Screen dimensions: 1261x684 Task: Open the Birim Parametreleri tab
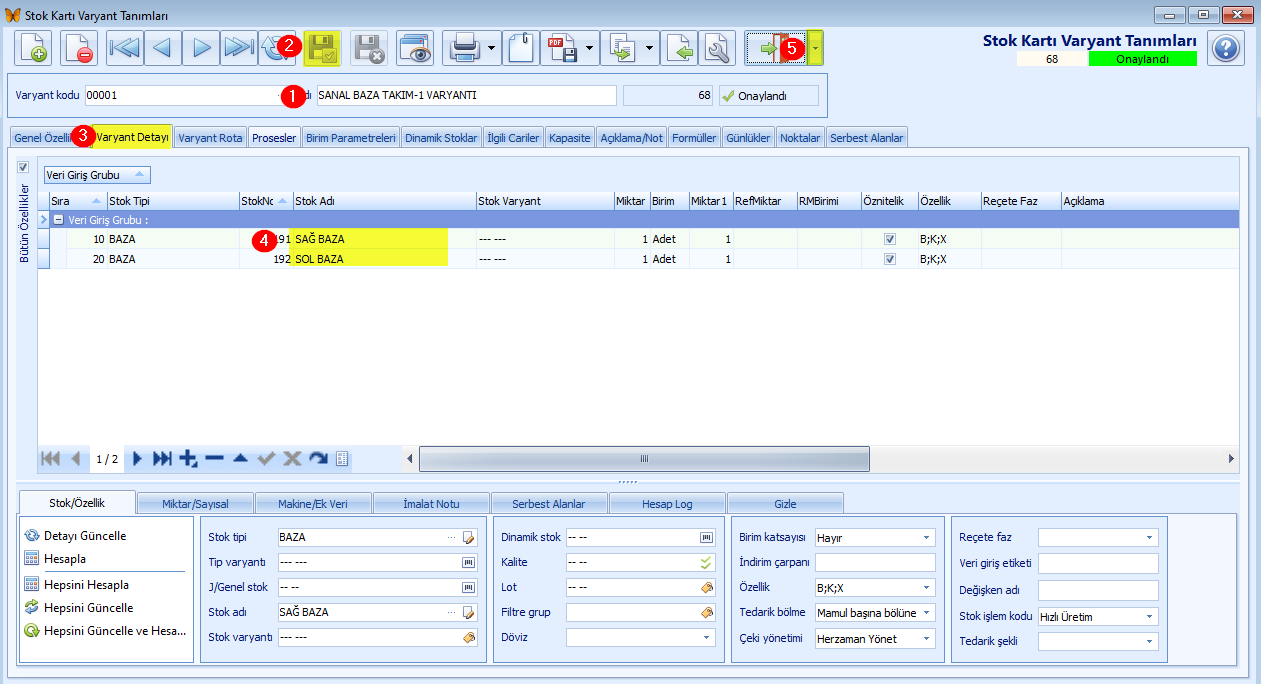[351, 138]
